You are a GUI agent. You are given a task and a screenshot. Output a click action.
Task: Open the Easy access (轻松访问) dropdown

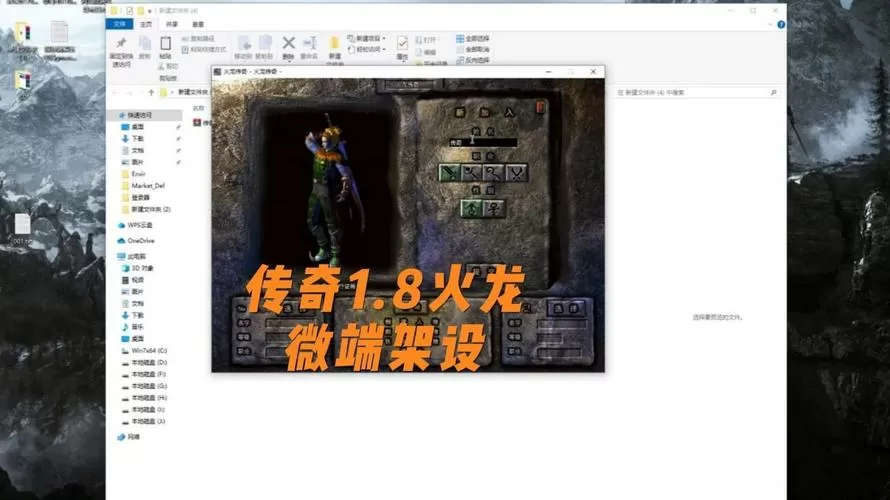[367, 49]
